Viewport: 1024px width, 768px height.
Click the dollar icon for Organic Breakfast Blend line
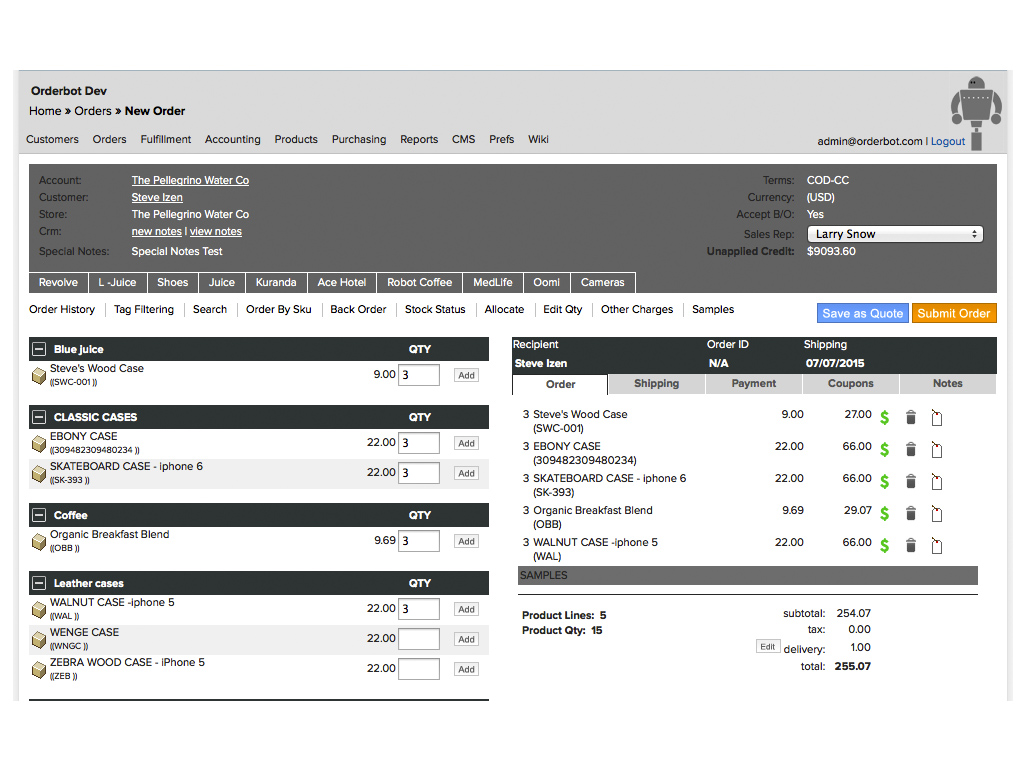(x=884, y=513)
